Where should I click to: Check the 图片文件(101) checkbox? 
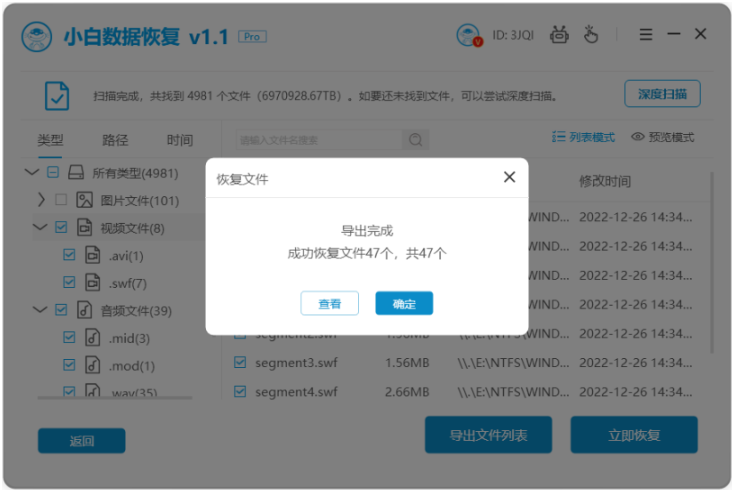pos(61,200)
